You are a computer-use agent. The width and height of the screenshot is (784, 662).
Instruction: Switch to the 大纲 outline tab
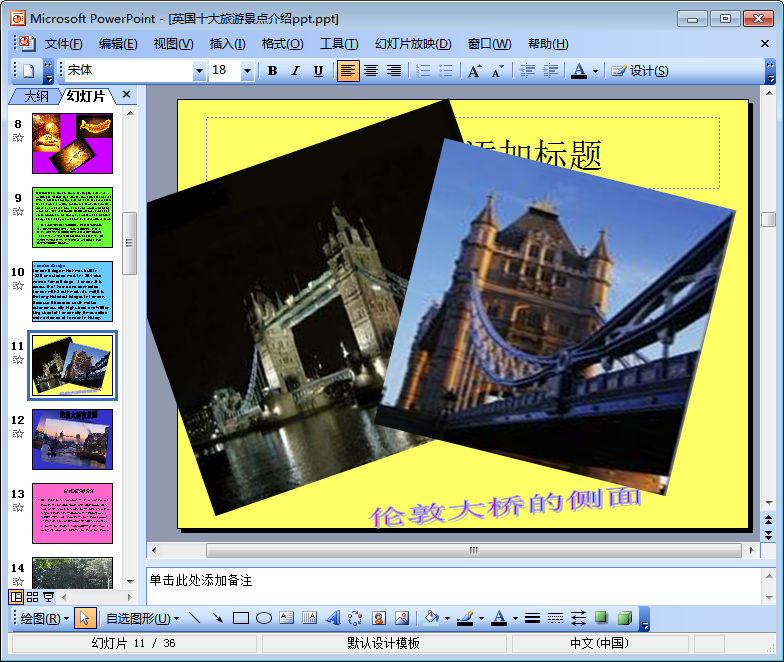(36, 96)
